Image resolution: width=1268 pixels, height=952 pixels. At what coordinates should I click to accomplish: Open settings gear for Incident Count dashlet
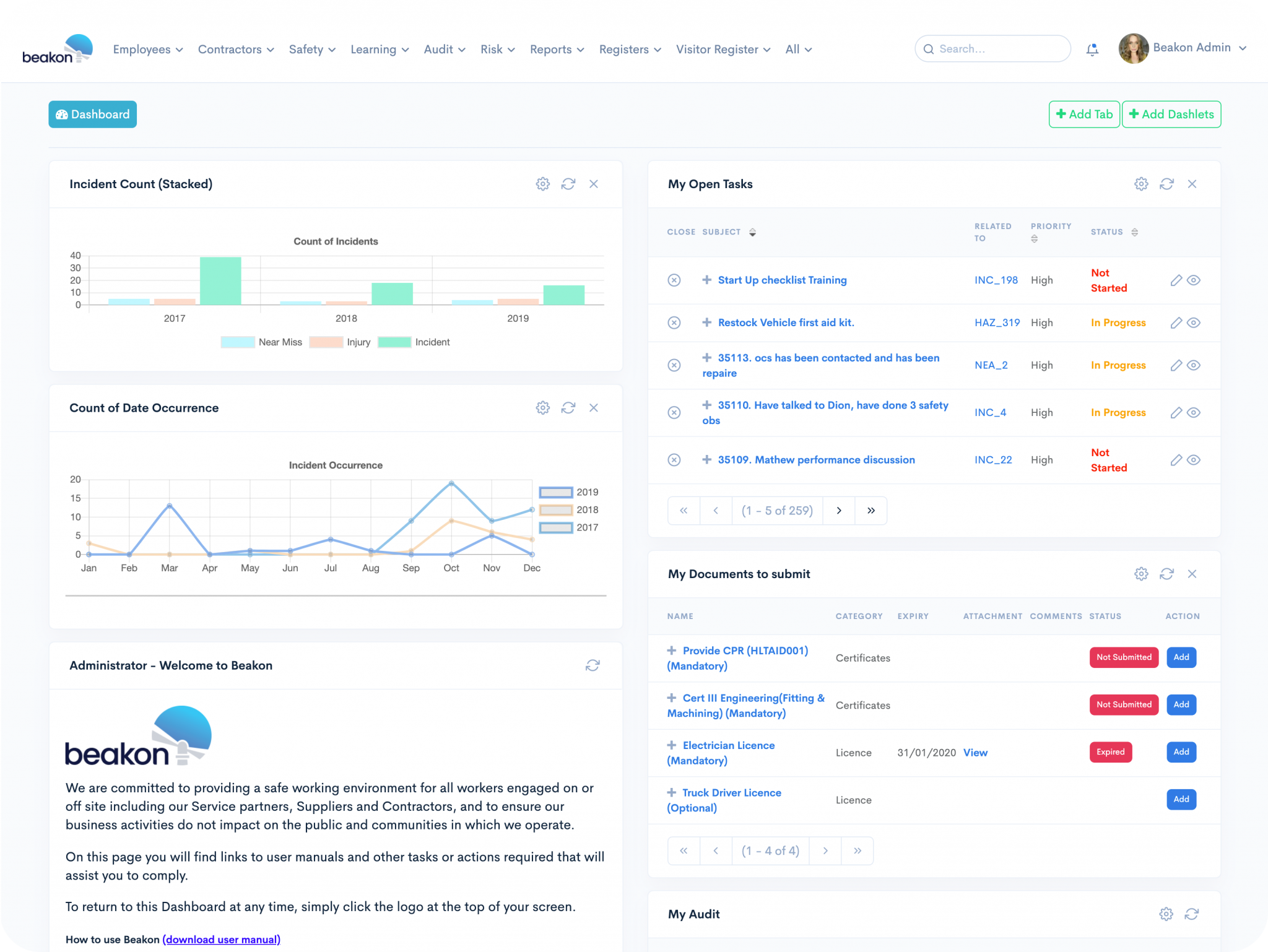click(542, 184)
